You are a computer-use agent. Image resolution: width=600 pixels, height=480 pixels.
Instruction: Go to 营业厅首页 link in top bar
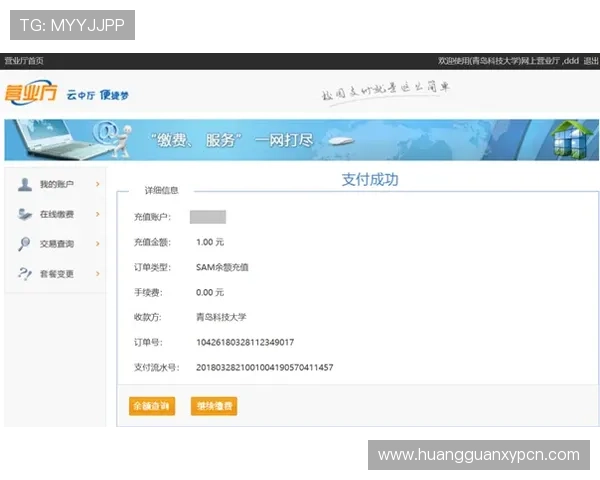click(x=24, y=61)
